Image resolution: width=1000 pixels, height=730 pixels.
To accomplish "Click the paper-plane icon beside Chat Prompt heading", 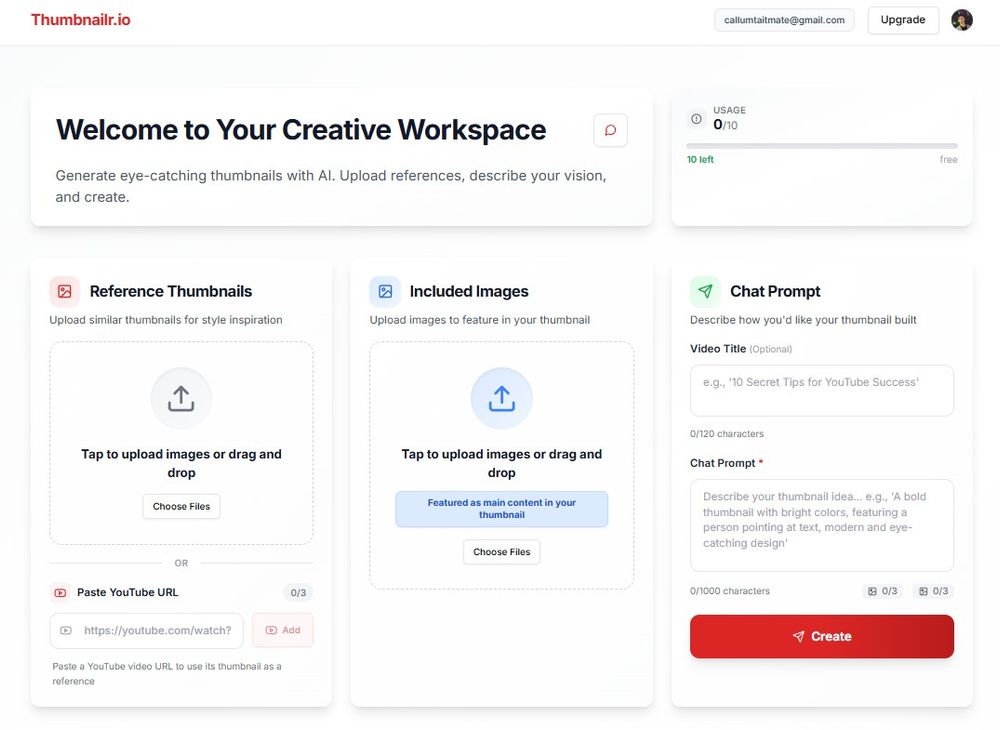I will 706,291.
